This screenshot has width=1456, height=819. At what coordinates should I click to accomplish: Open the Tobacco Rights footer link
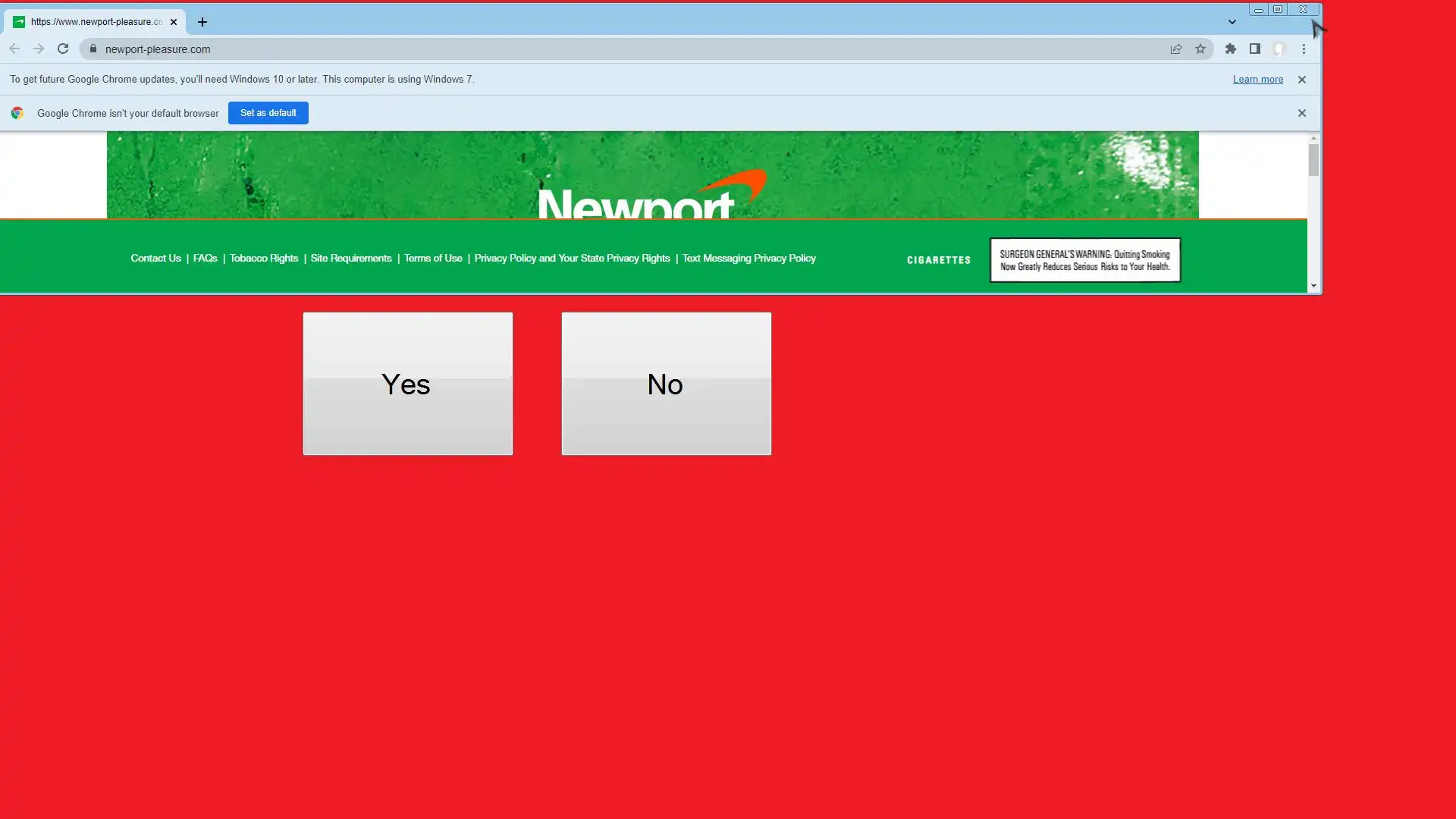[264, 259]
